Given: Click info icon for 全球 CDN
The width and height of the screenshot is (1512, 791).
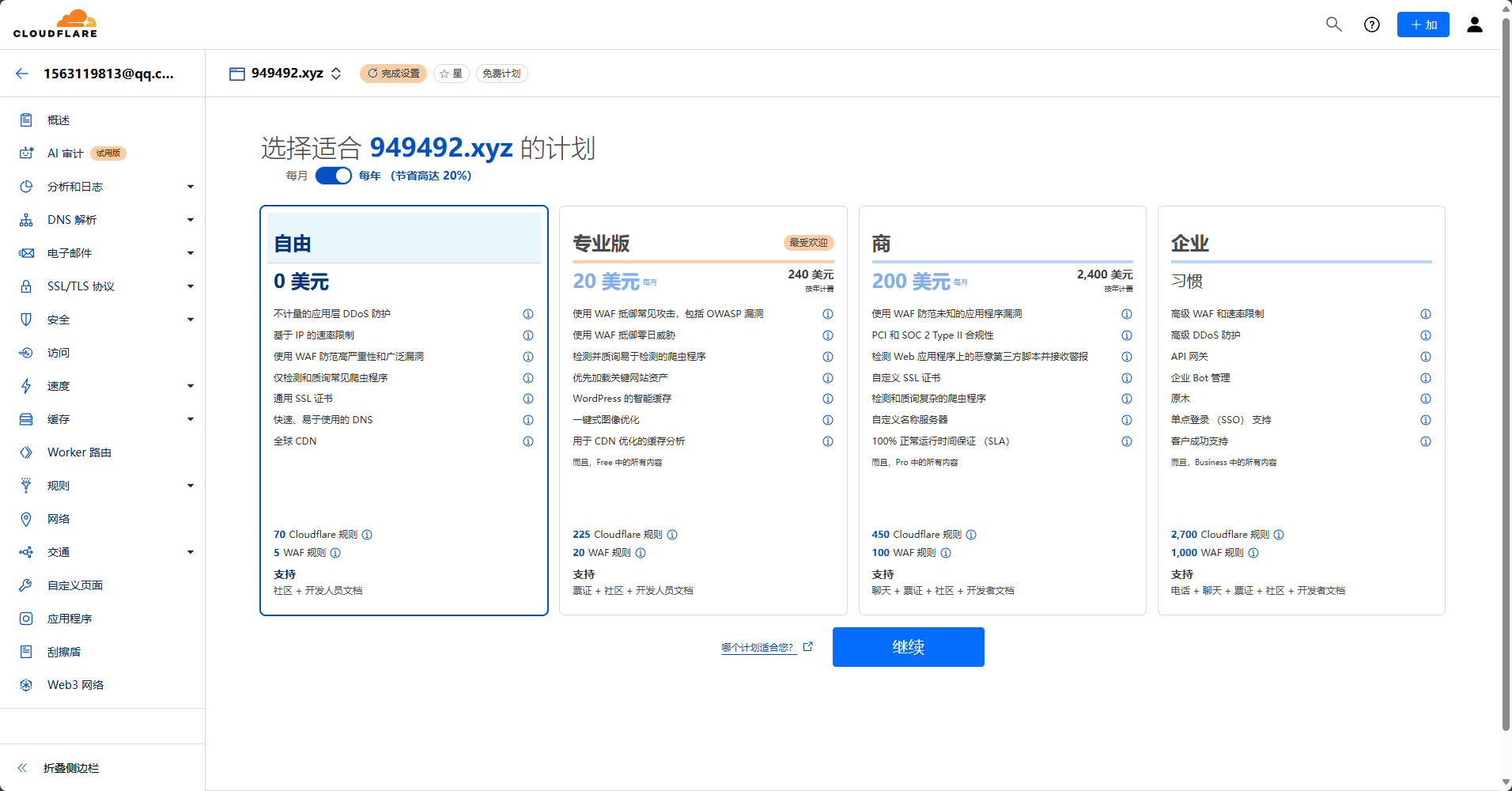Looking at the screenshot, I should [x=528, y=441].
